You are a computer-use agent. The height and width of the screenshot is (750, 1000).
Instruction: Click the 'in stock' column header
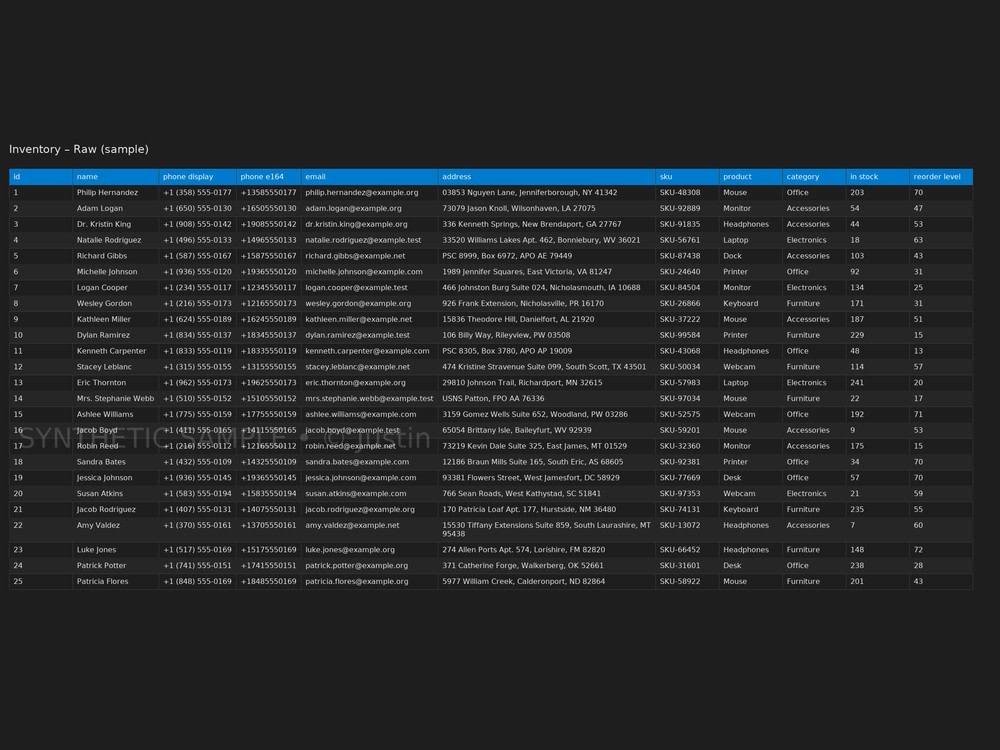[x=878, y=177]
